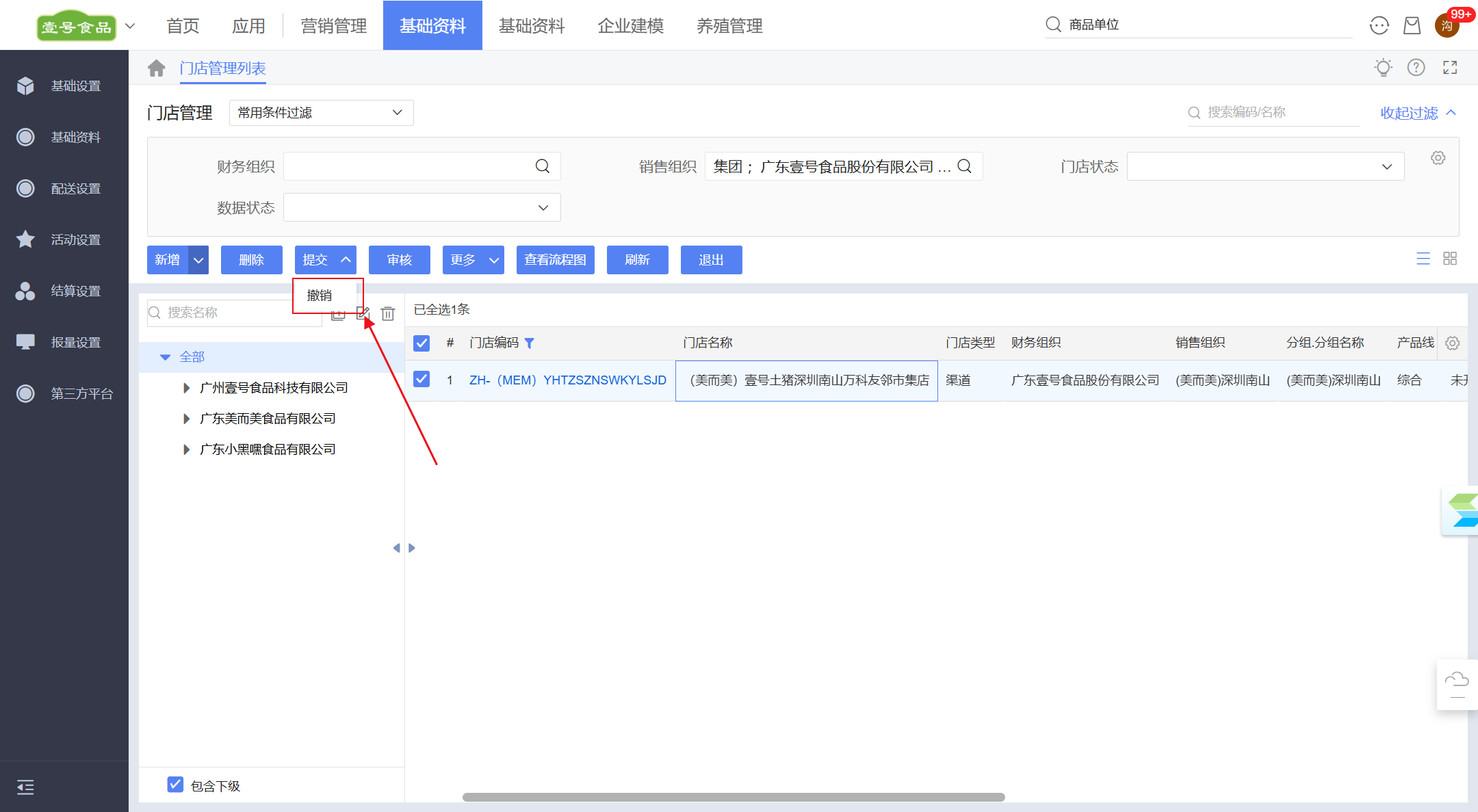The height and width of the screenshot is (812, 1478).
Task: Enter fullscreen via expand icon
Action: (1449, 68)
